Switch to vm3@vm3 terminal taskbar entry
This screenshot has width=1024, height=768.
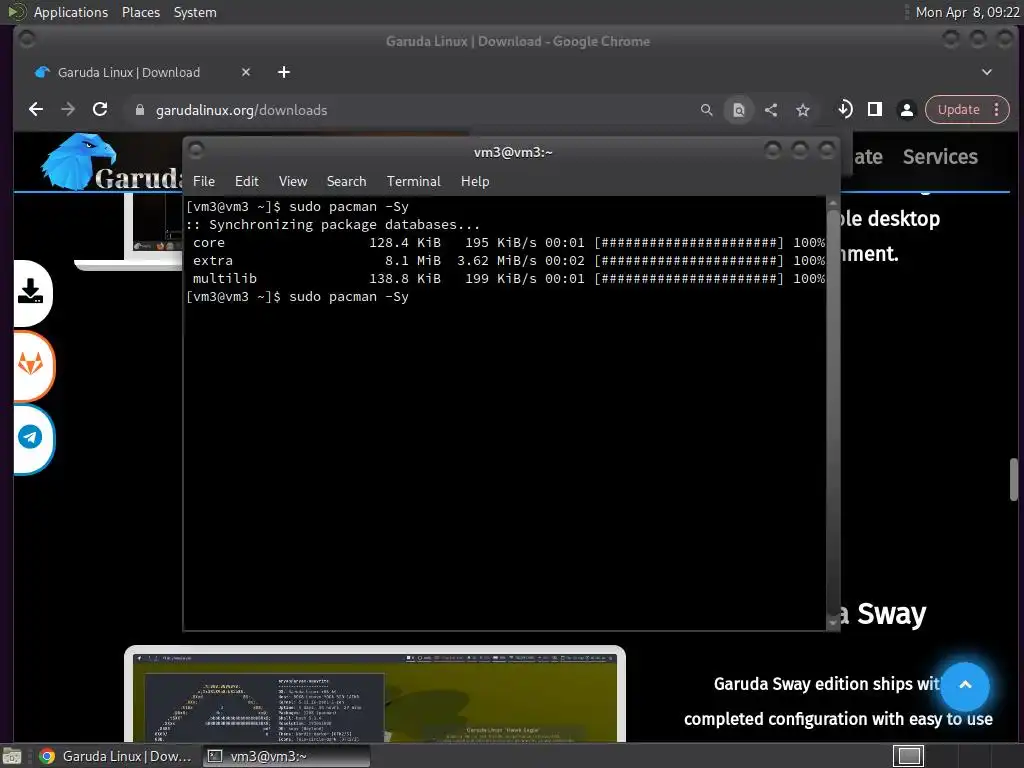285,756
